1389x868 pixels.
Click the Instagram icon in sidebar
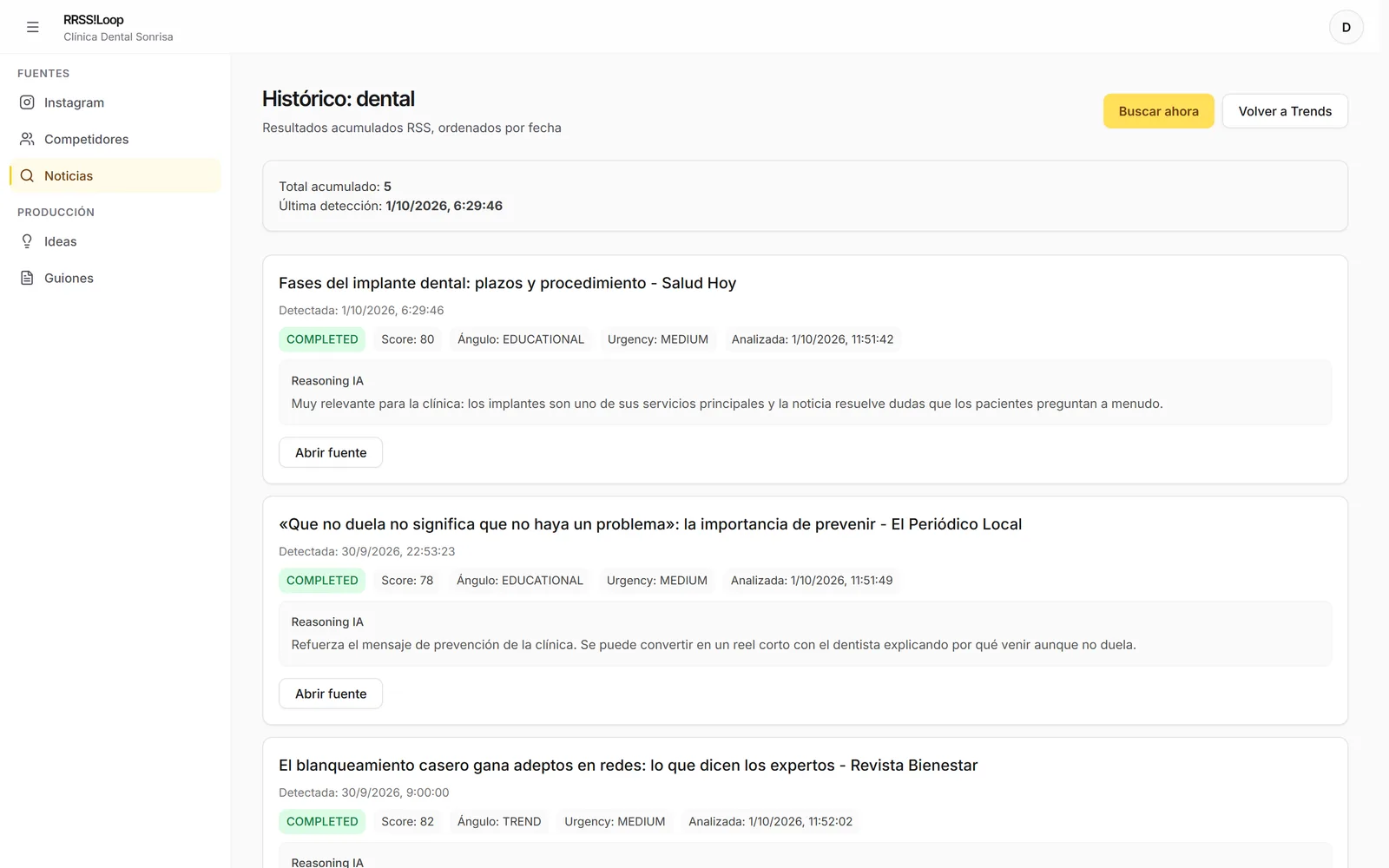point(27,102)
